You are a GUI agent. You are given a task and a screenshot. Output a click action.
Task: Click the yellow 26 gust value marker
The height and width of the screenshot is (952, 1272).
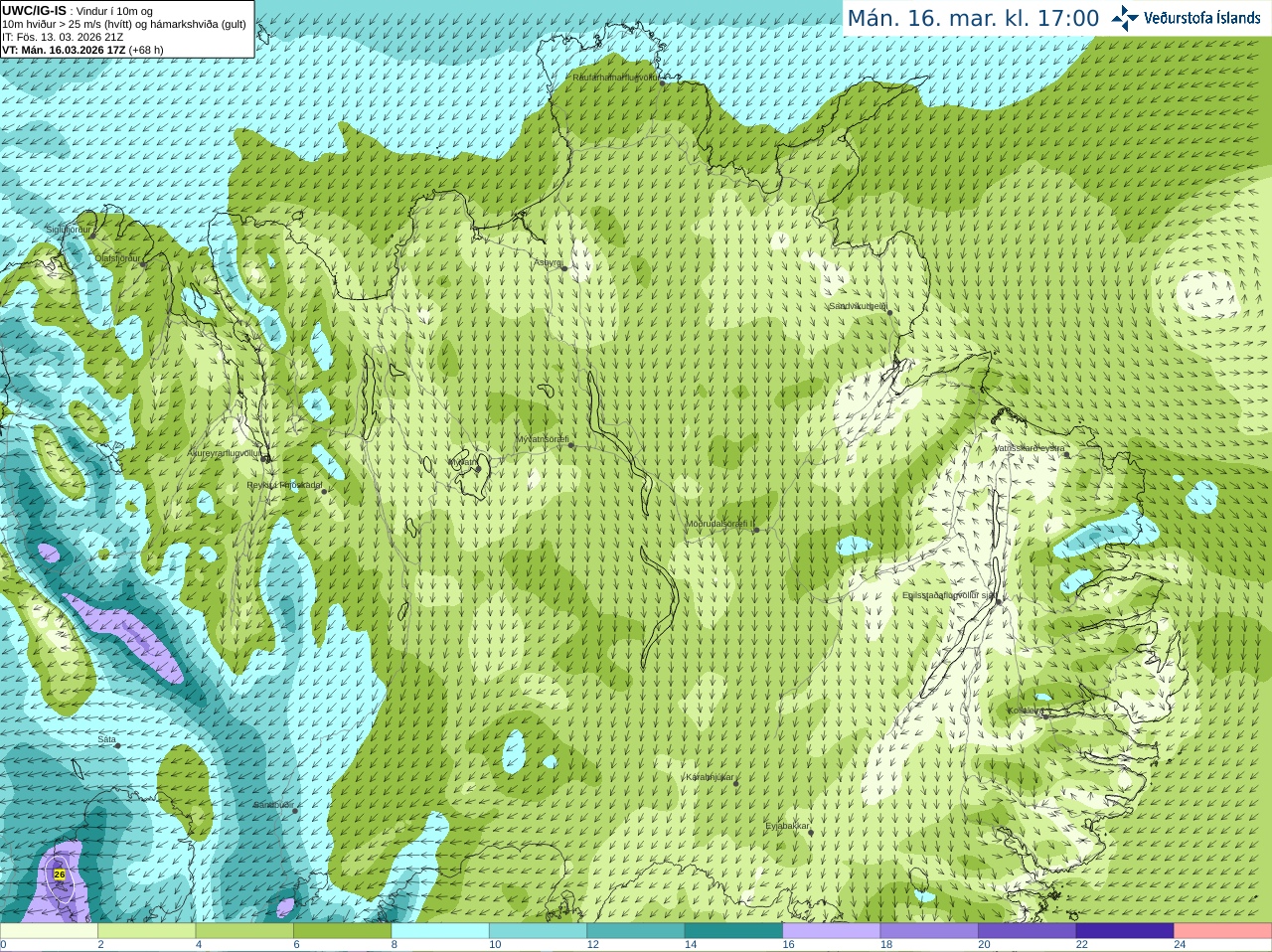coord(60,874)
